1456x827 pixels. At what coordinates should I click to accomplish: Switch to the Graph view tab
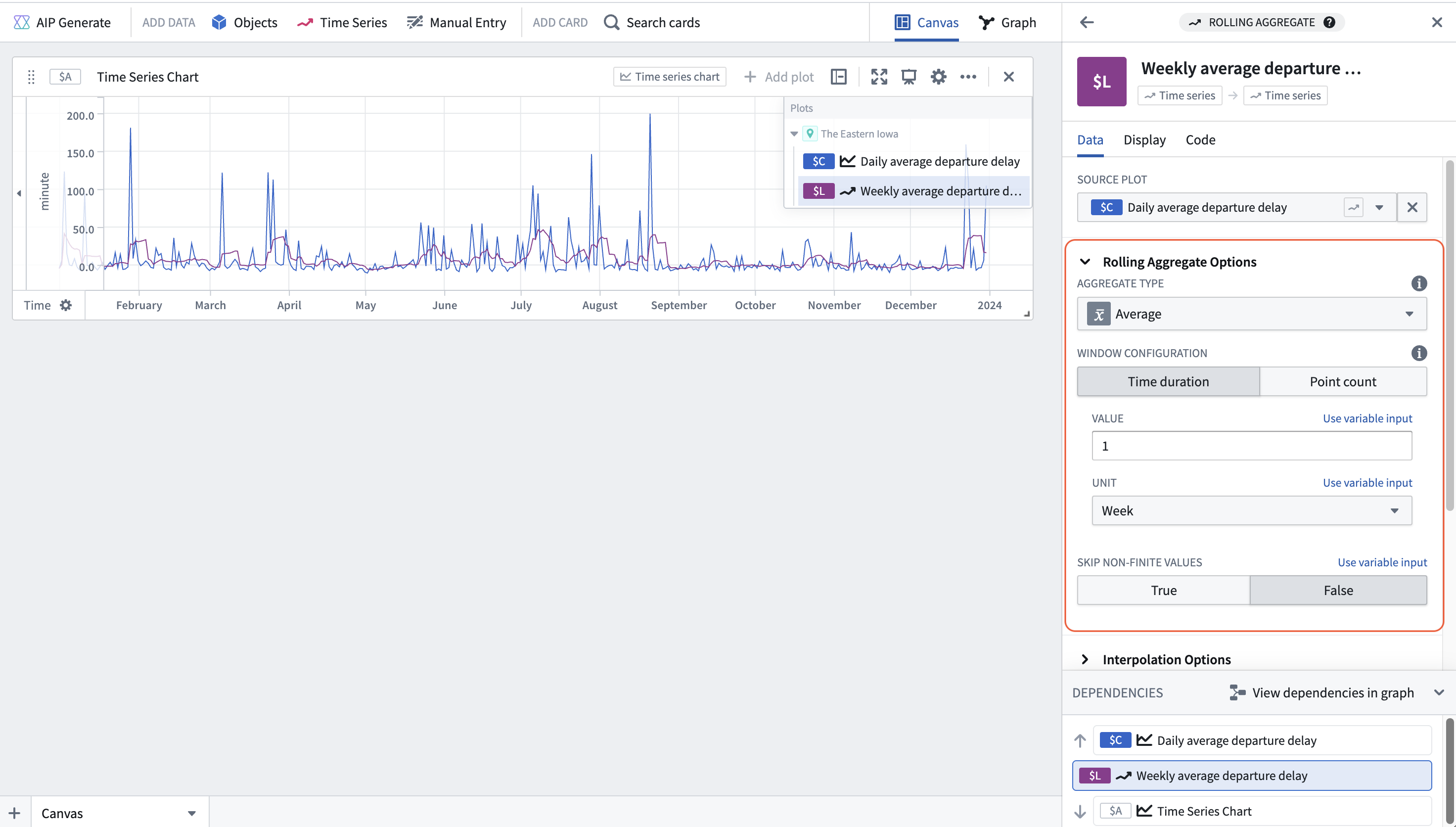[1007, 22]
